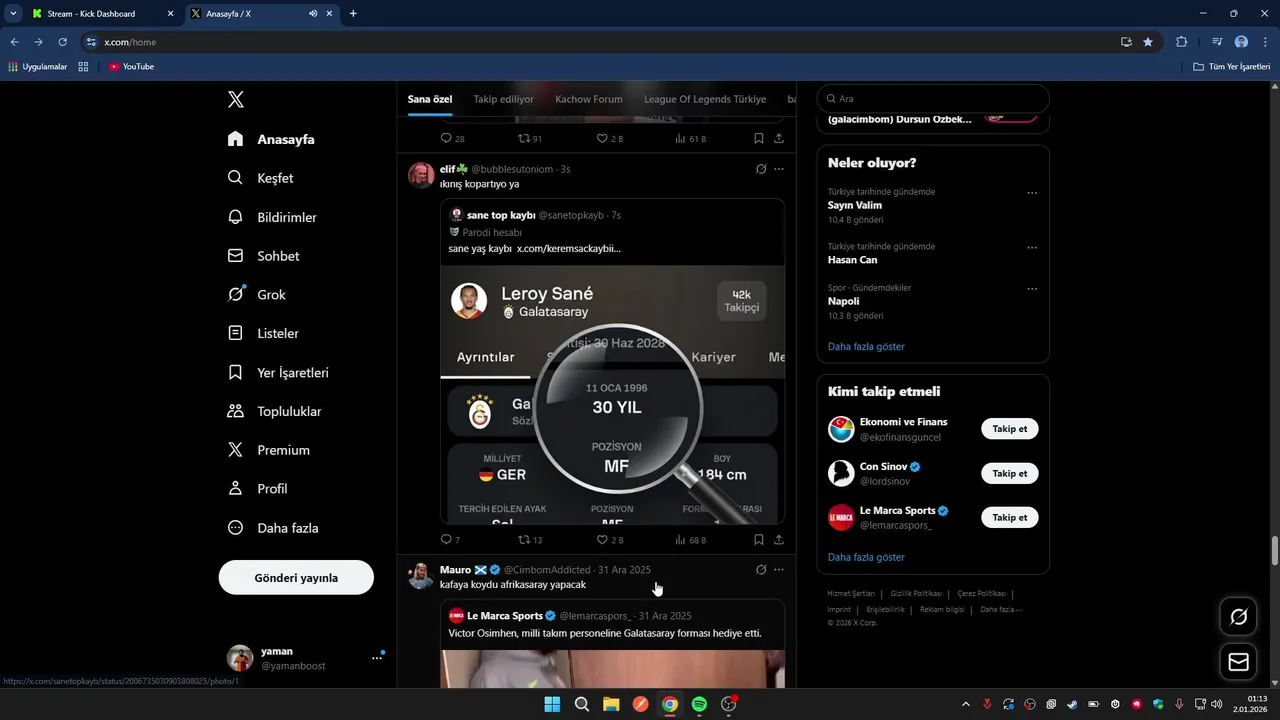Open elif's profile avatar
This screenshot has height=720, width=1280.
click(x=421, y=175)
